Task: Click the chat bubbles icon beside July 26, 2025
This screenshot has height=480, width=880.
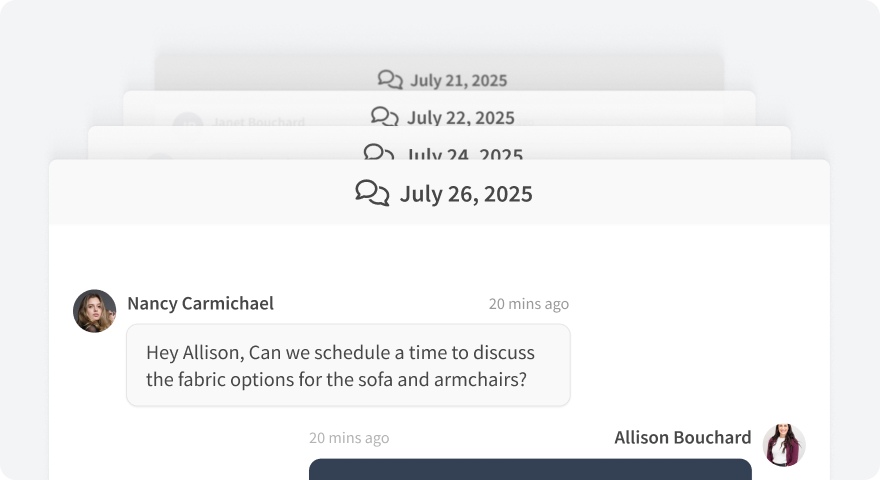Action: point(372,193)
